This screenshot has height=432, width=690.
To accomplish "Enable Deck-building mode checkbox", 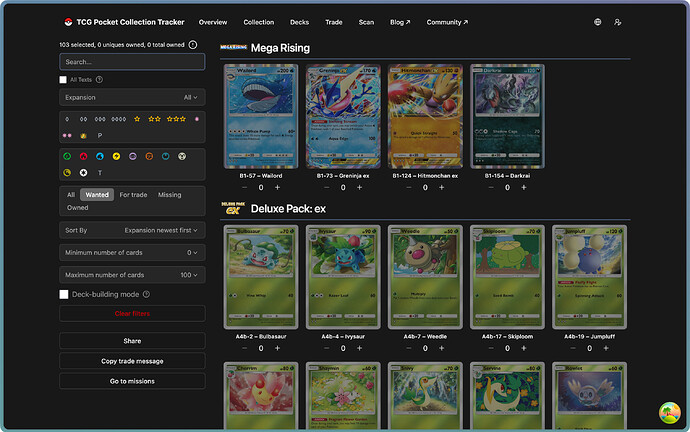I will coord(64,294).
